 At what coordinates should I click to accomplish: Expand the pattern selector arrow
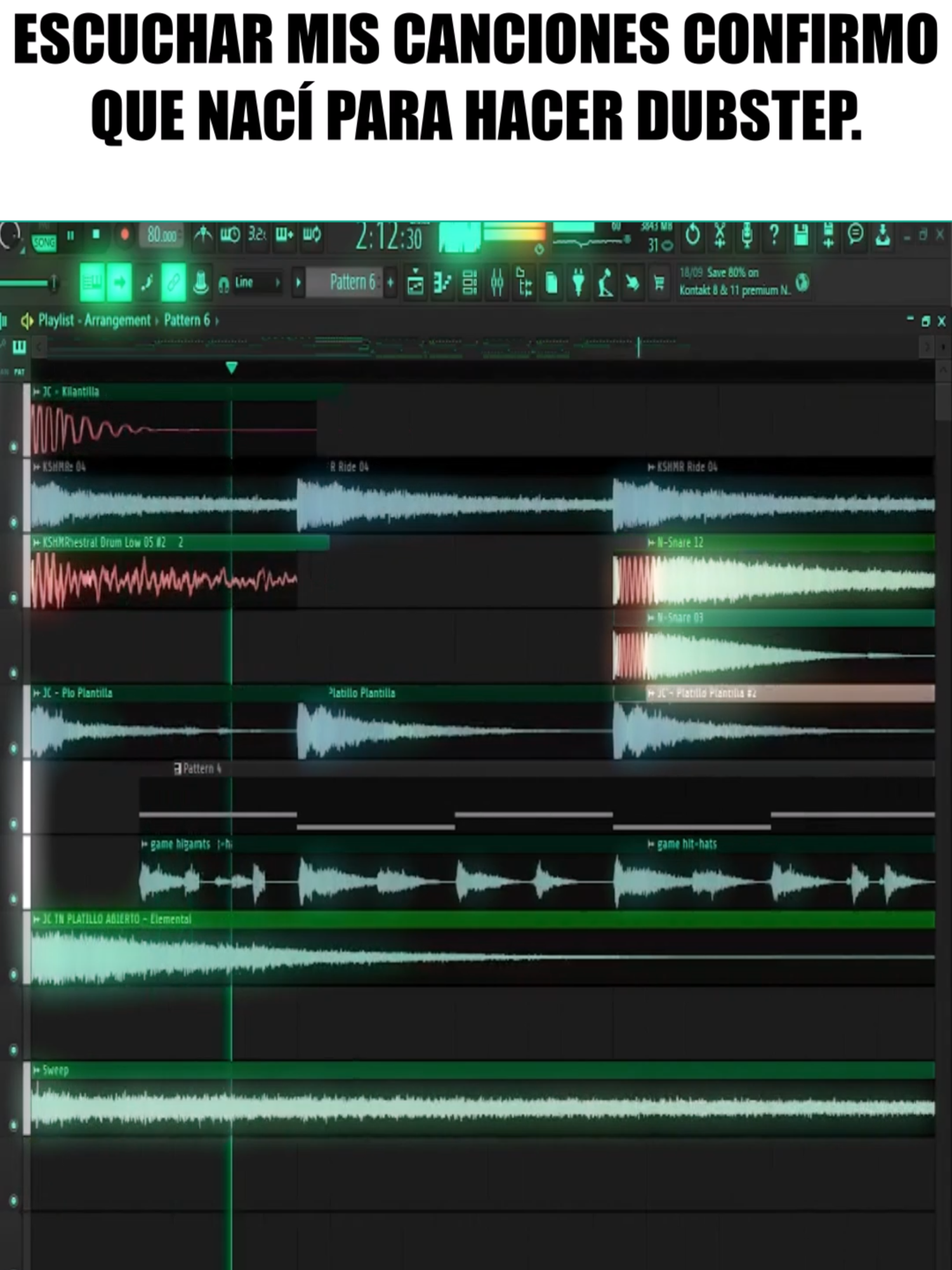coord(298,282)
